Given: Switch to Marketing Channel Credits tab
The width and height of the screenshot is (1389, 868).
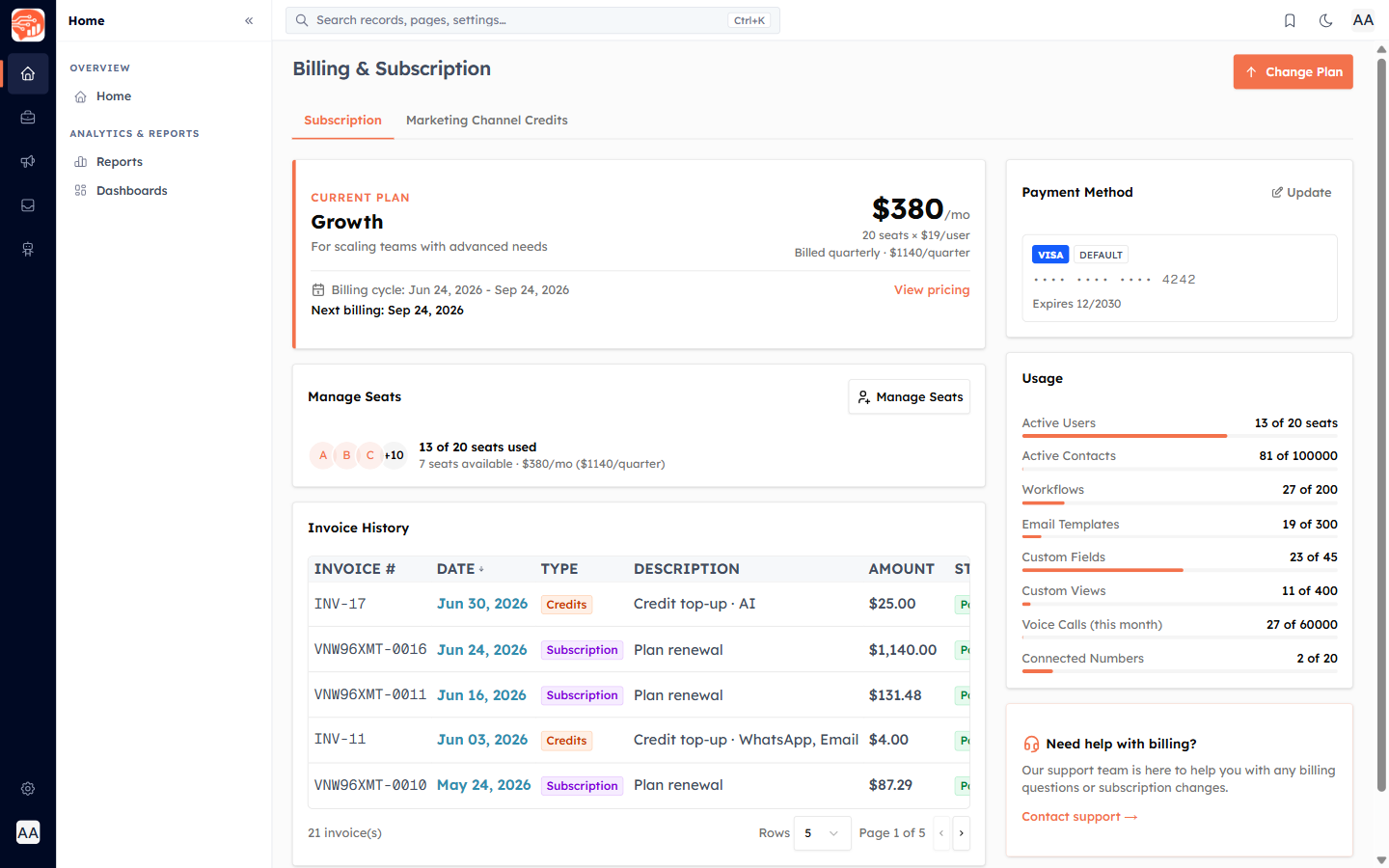Looking at the screenshot, I should point(486,121).
